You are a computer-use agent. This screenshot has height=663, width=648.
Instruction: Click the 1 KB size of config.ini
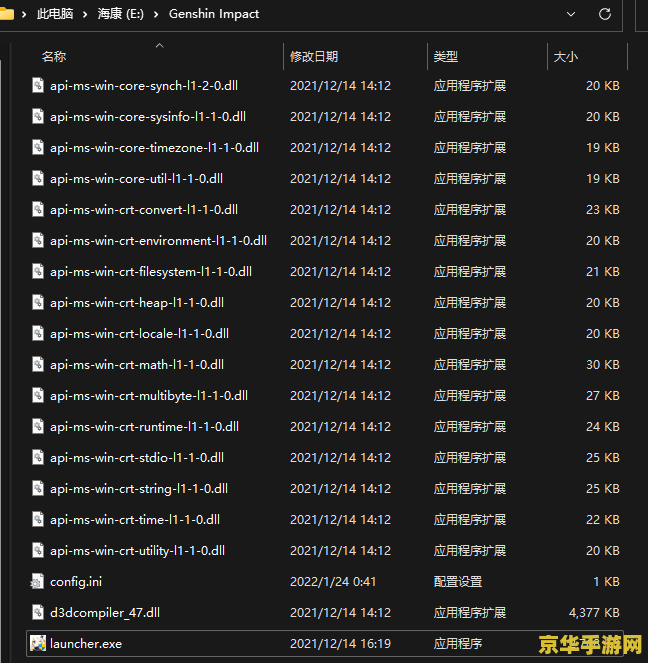(x=606, y=582)
